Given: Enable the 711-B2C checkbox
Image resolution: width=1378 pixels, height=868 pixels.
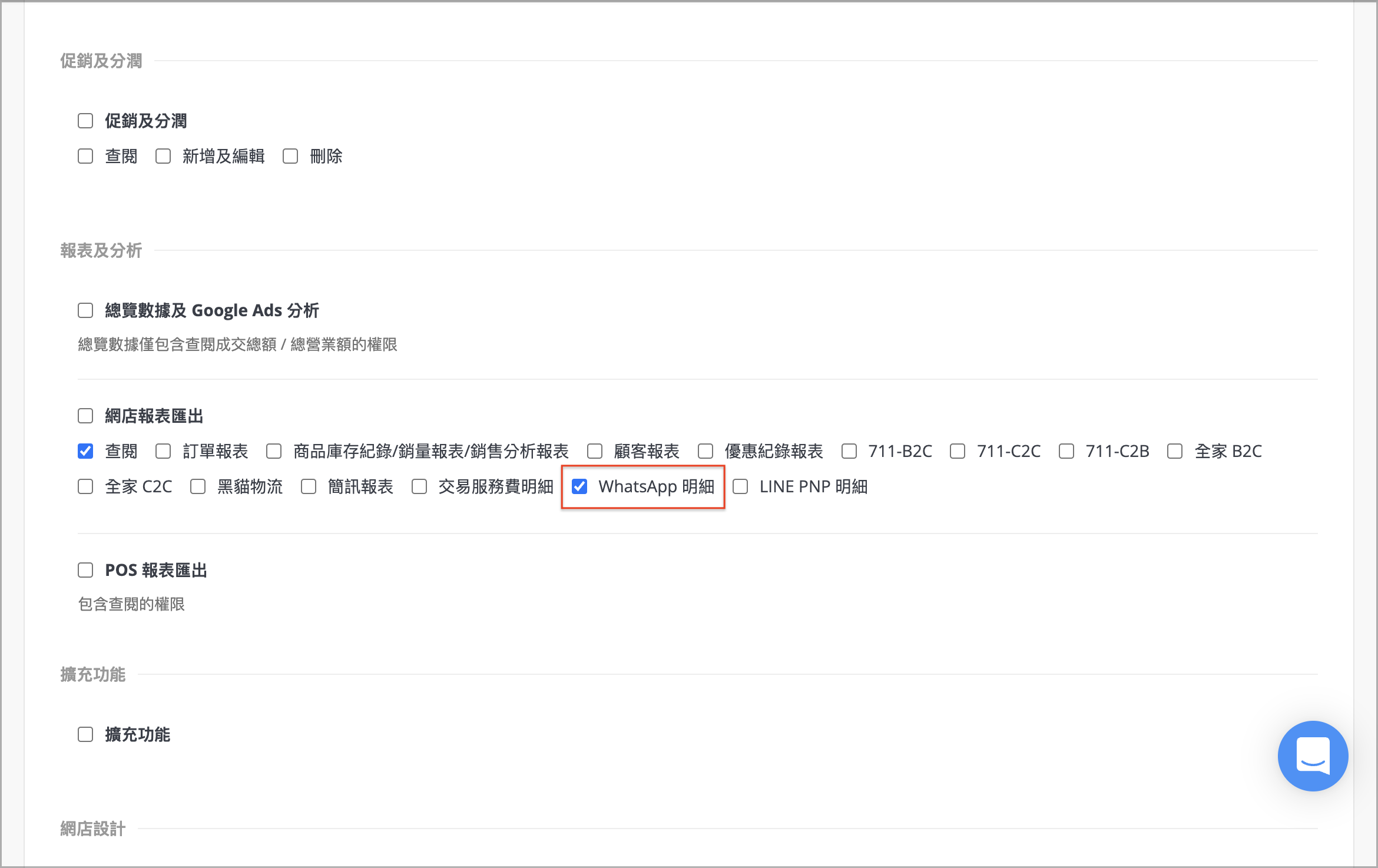Looking at the screenshot, I should 849,451.
